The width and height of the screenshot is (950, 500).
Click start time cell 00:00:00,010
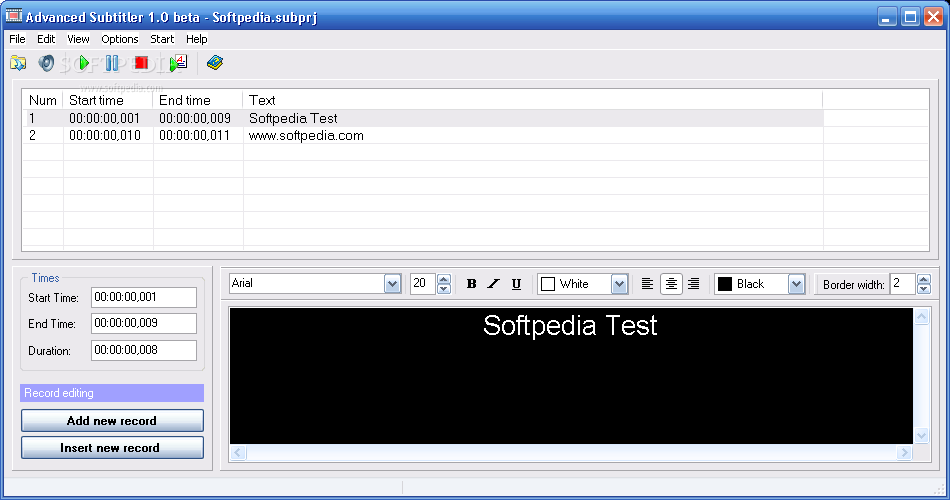[x=105, y=135]
